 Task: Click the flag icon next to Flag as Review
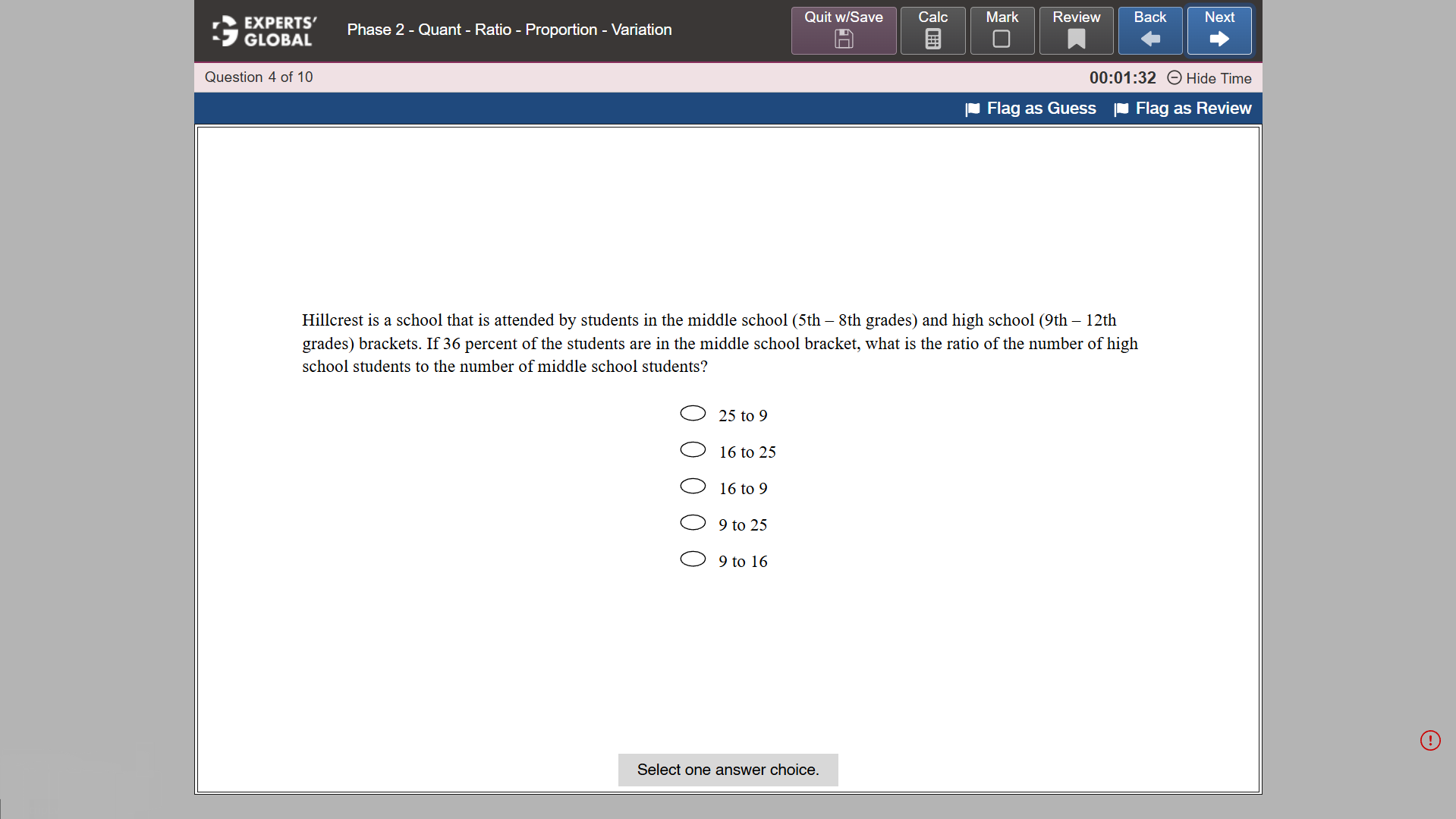pos(1121,109)
